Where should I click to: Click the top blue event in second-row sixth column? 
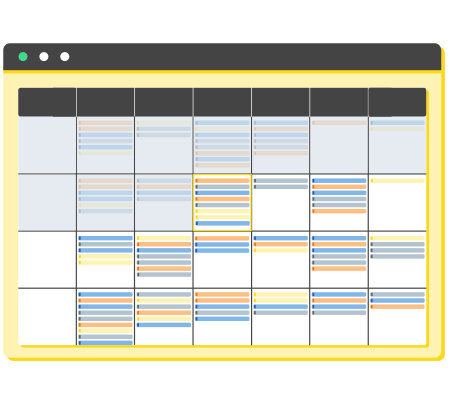click(339, 181)
